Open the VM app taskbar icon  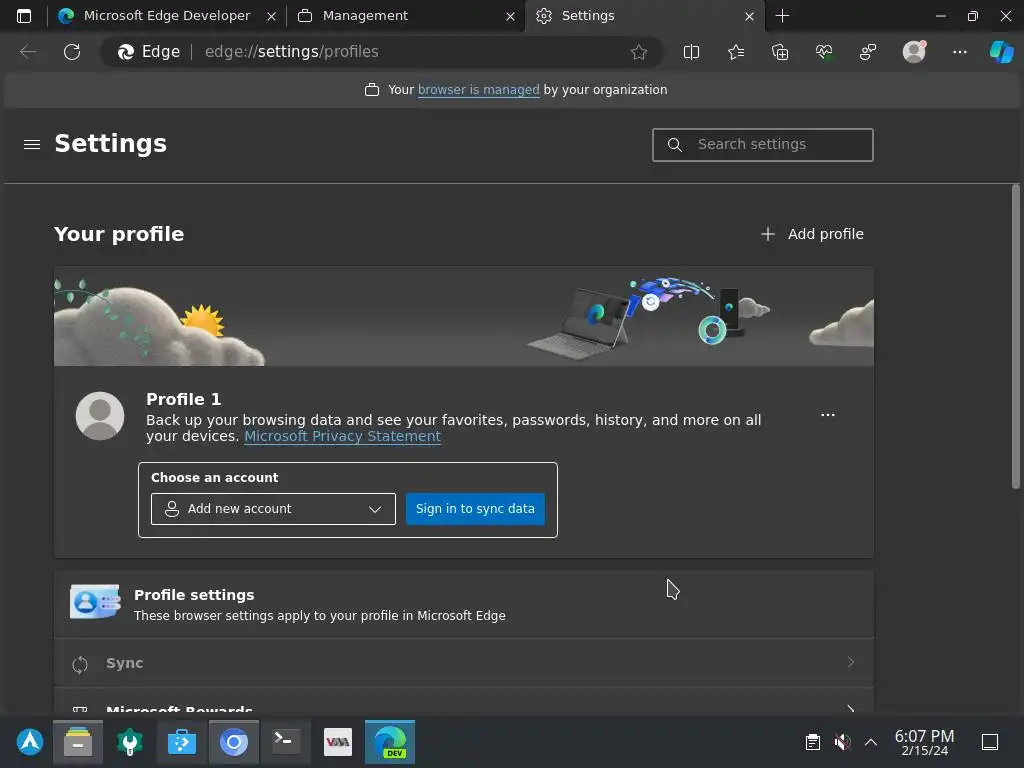tap(338, 742)
